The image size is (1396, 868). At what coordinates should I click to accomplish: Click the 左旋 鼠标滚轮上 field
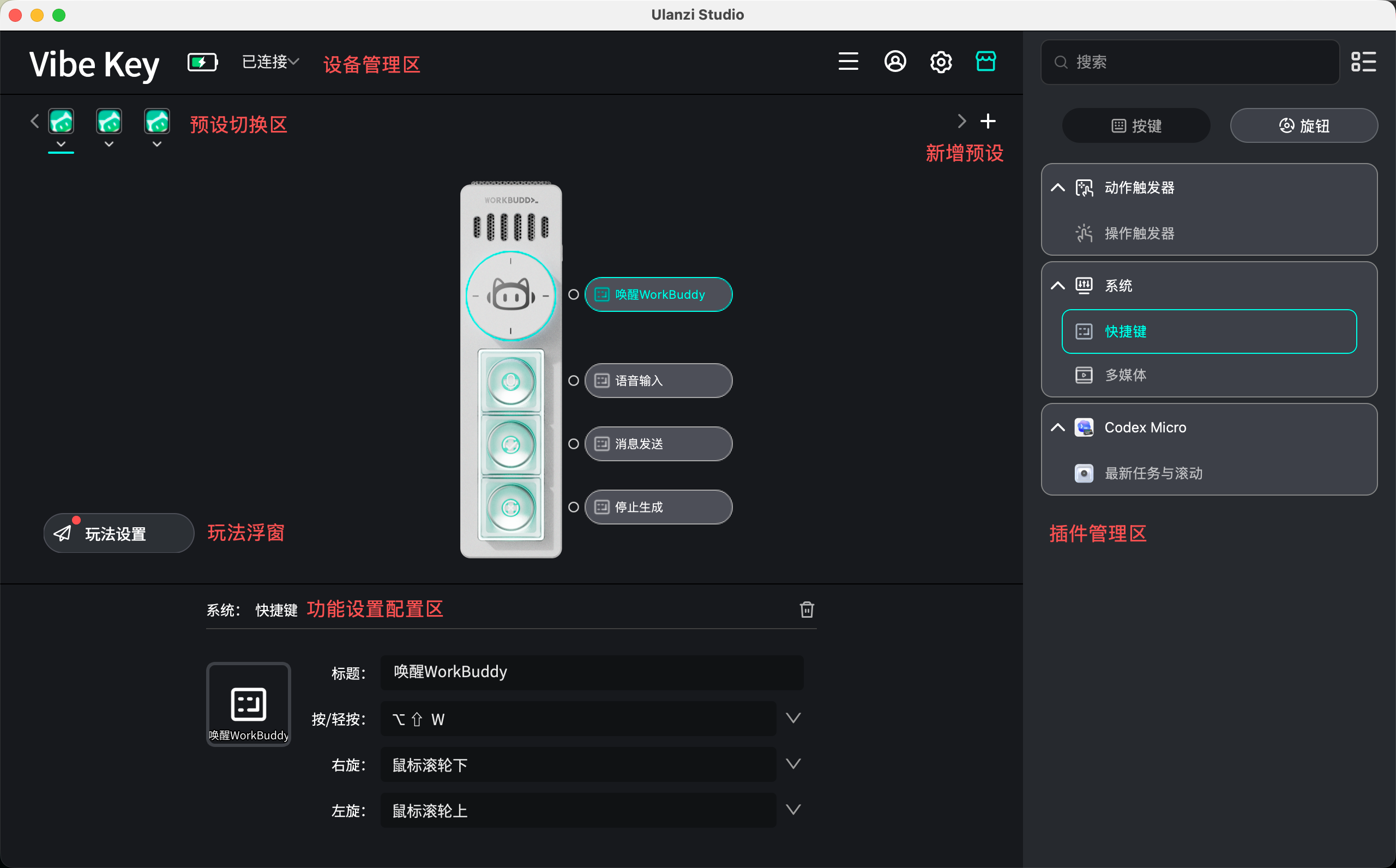tap(578, 811)
